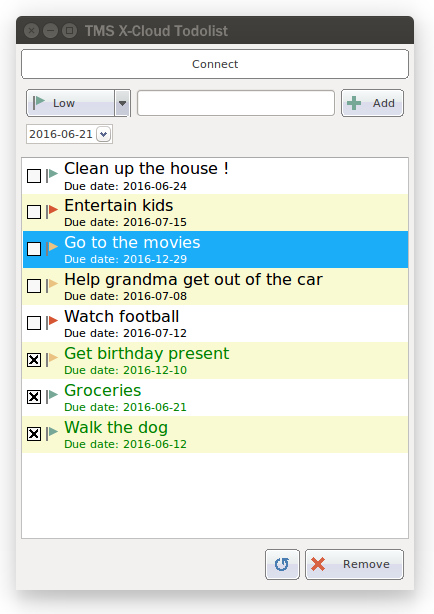The image size is (434, 614).
Task: Click the refresh arrow button
Action: (x=282, y=564)
